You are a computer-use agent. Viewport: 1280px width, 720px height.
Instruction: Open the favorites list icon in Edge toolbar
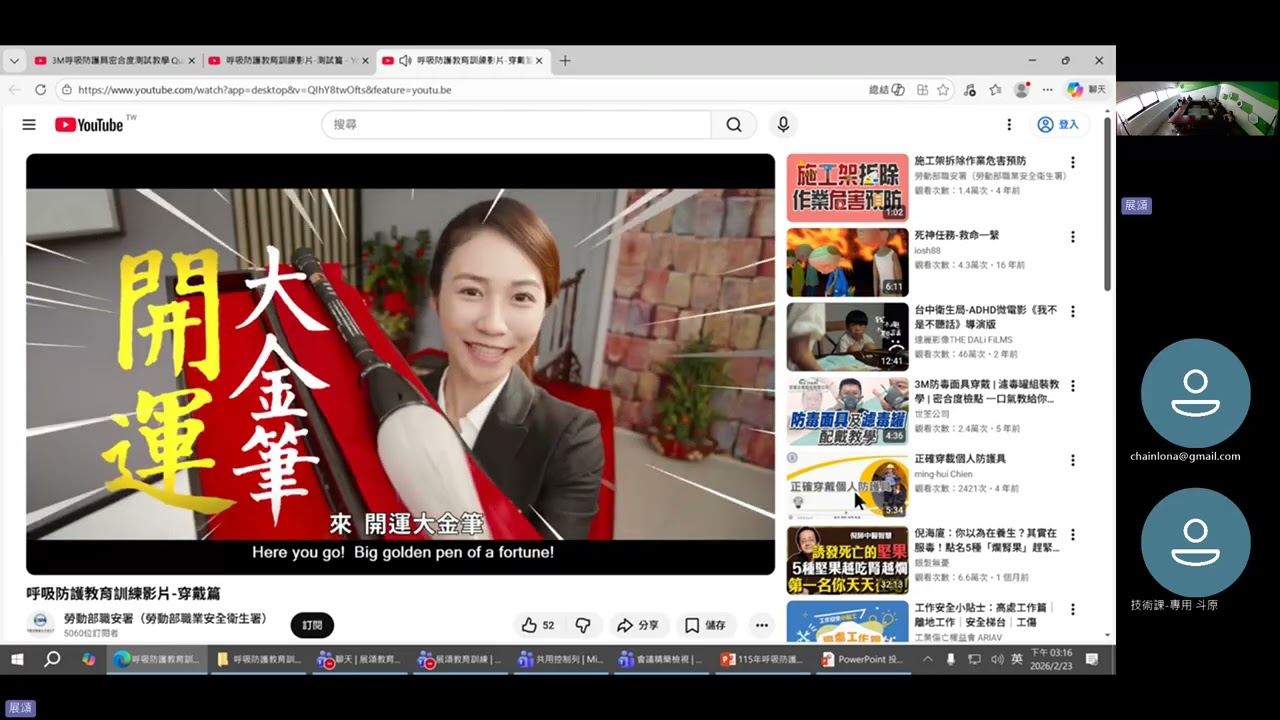tap(995, 89)
